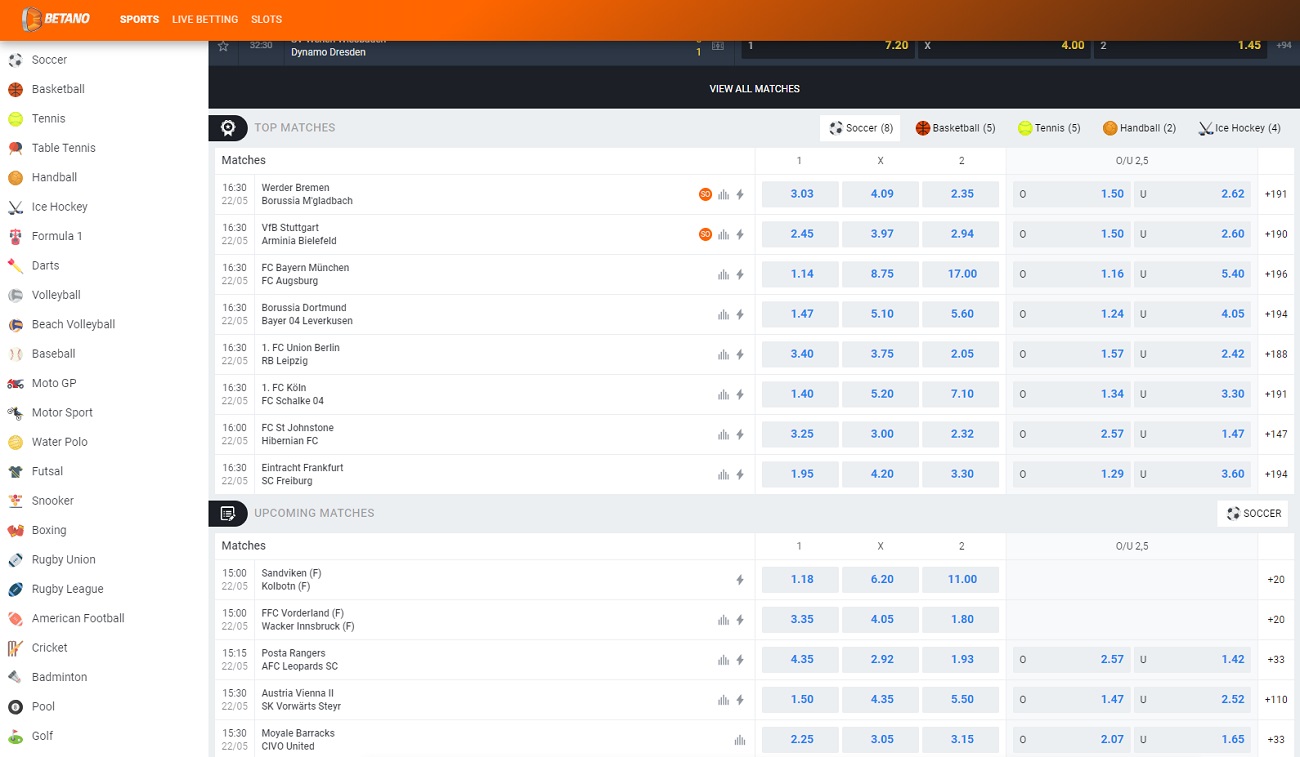Favorite the Dynamo Dresden live match star
This screenshot has height=757, width=1300.
pos(223,46)
